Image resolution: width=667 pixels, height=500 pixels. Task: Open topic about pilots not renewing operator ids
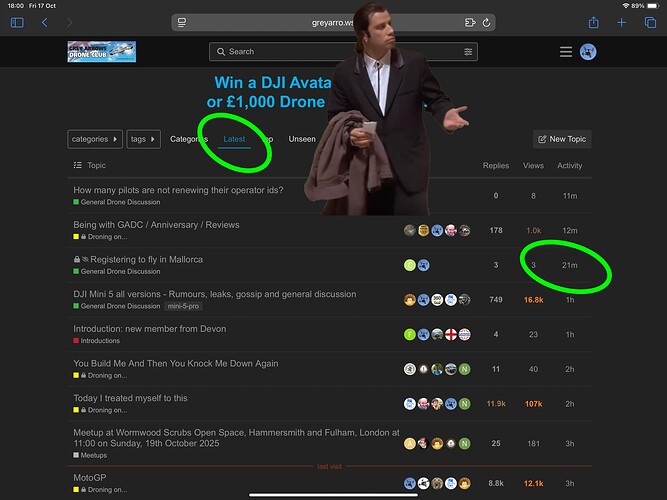[178, 190]
